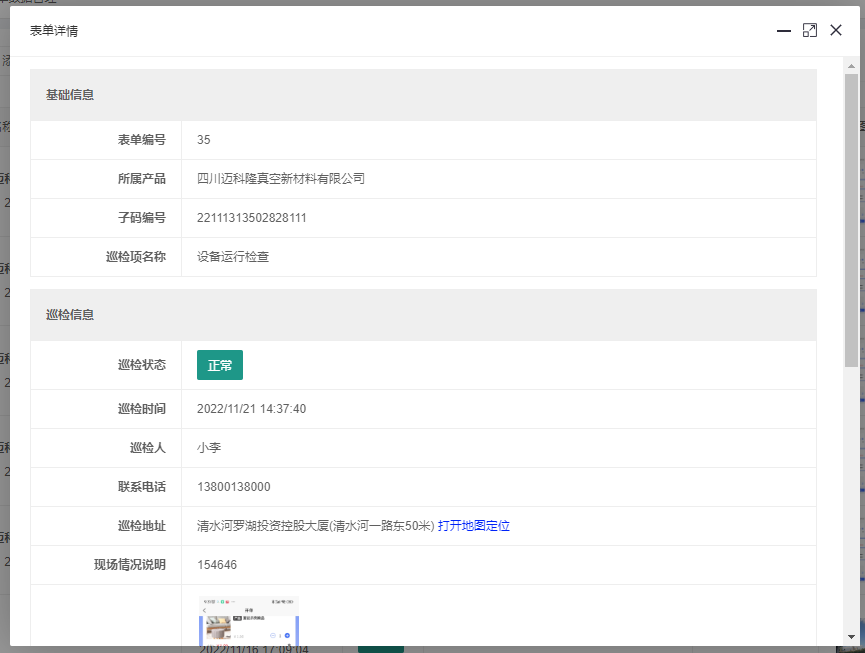Image resolution: width=865 pixels, height=653 pixels.
Task: Close the 表单详情 dialog
Action: tap(836, 31)
